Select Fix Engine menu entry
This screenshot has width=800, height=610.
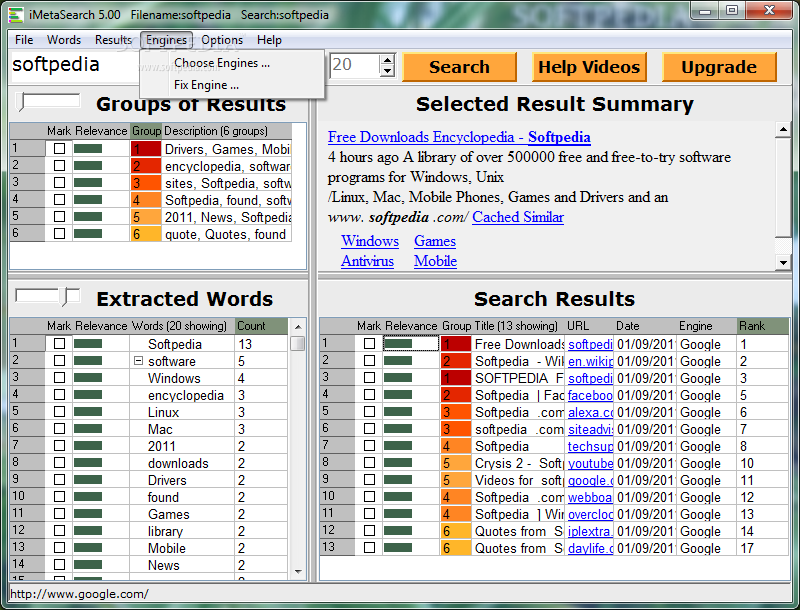206,85
